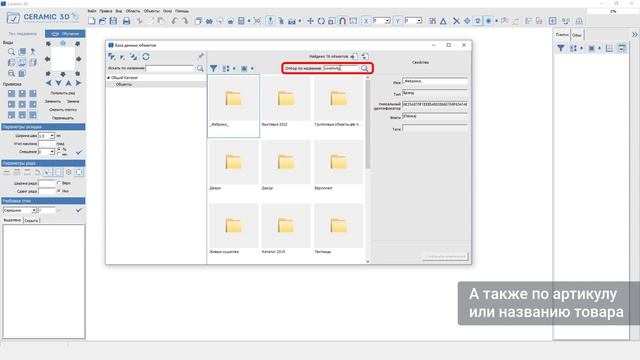640x360 pixels.
Task: Select the мм radio button for Смещение
Action: [59, 154]
